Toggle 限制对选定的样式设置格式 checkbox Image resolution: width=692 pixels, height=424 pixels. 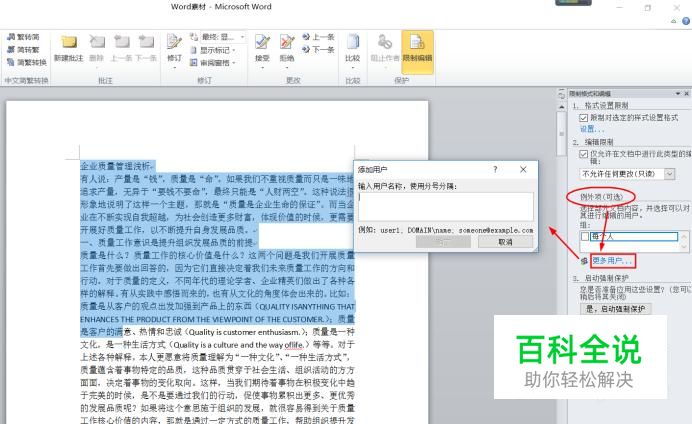click(583, 118)
